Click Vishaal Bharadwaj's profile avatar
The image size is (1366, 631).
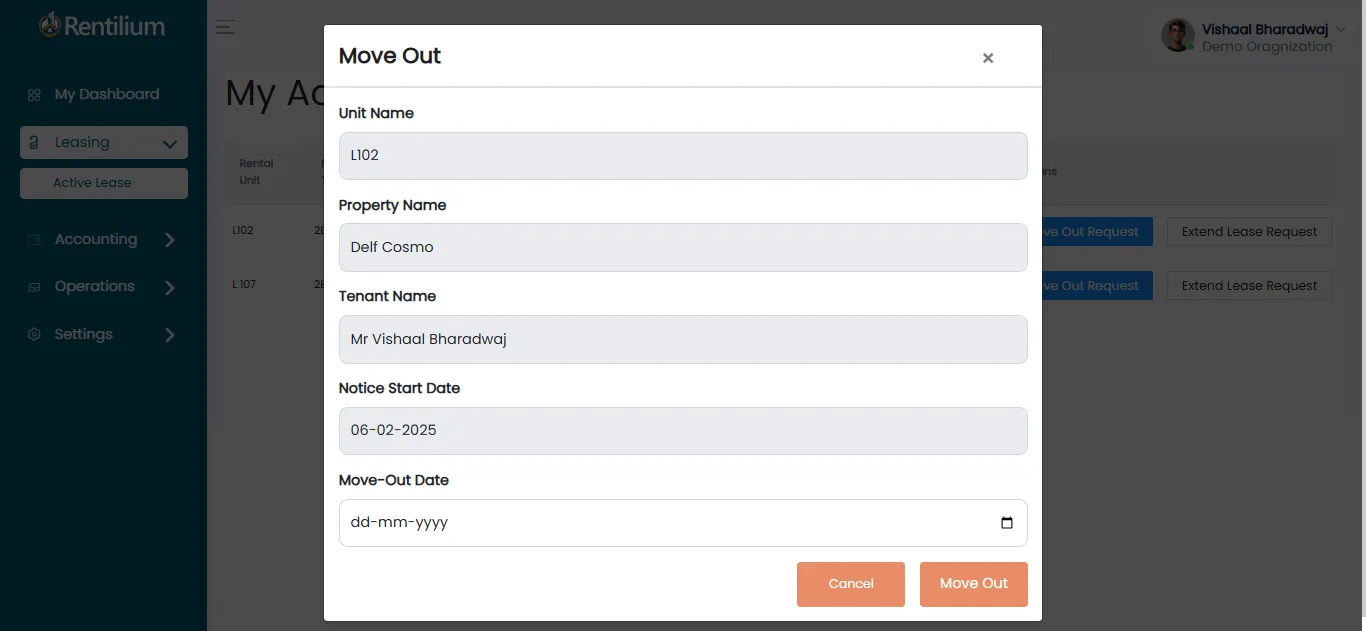click(x=1177, y=36)
